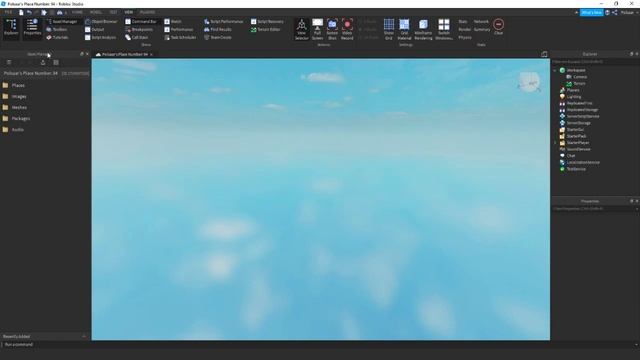
Task: Open the Audio folder in Asset Manager
Action: 13,129
